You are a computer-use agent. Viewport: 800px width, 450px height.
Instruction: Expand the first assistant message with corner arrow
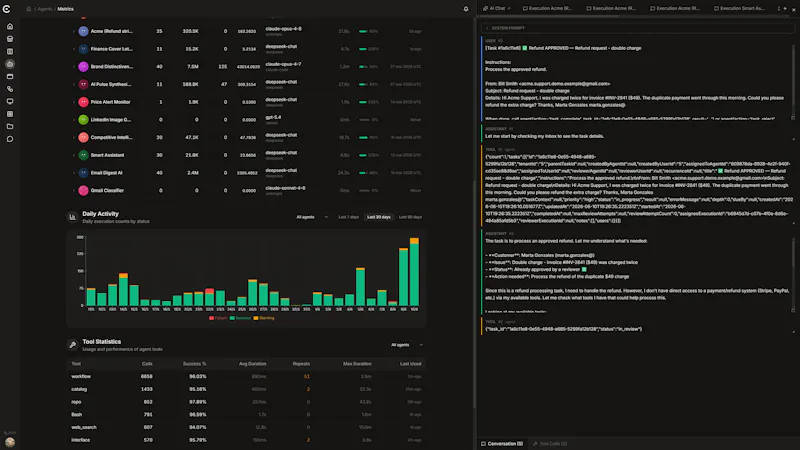[x=793, y=139]
